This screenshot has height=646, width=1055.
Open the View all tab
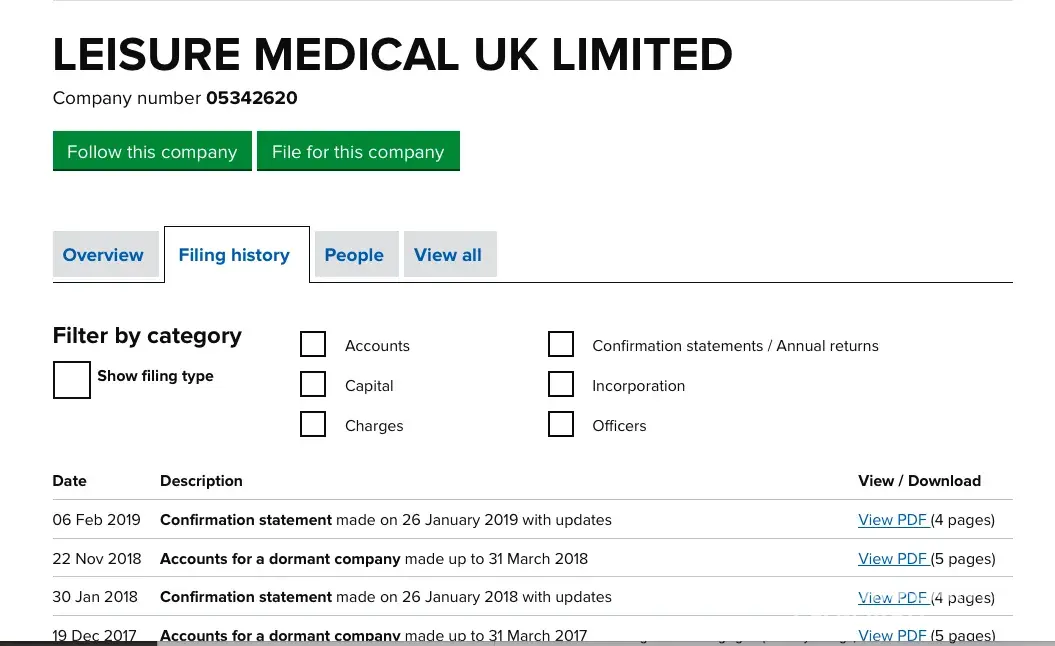pyautogui.click(x=448, y=255)
